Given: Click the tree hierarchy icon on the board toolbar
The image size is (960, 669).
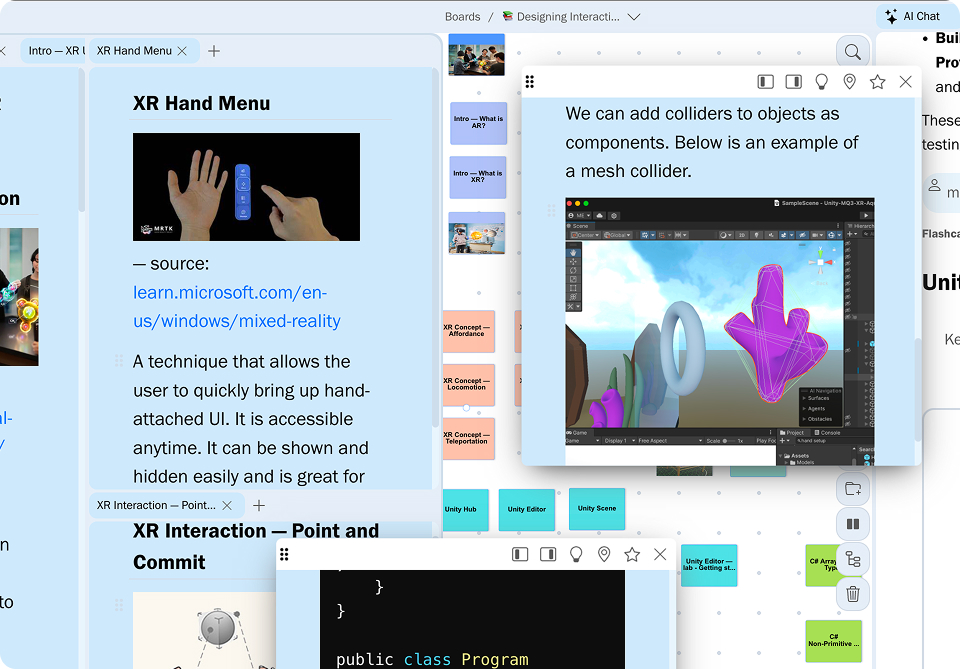Looking at the screenshot, I should (x=852, y=559).
